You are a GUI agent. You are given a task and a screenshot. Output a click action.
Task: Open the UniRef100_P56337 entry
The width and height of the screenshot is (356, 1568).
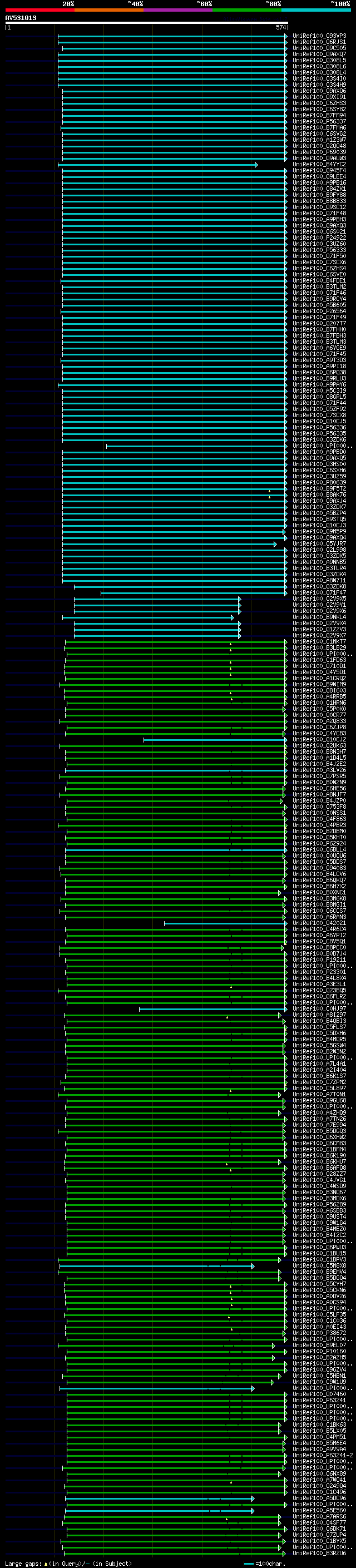(x=319, y=122)
